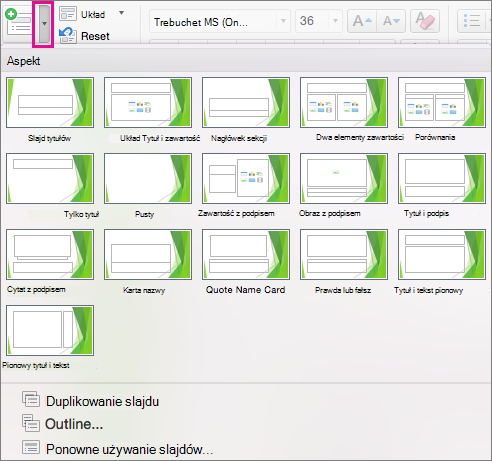Select the Cytat z podpisem layout
The height and width of the screenshot is (461, 492).
[50, 255]
